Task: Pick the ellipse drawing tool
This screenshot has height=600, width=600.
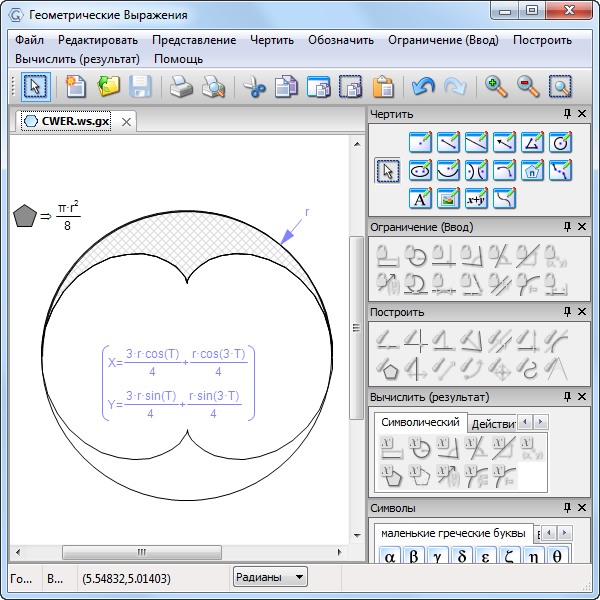Action: (x=420, y=170)
